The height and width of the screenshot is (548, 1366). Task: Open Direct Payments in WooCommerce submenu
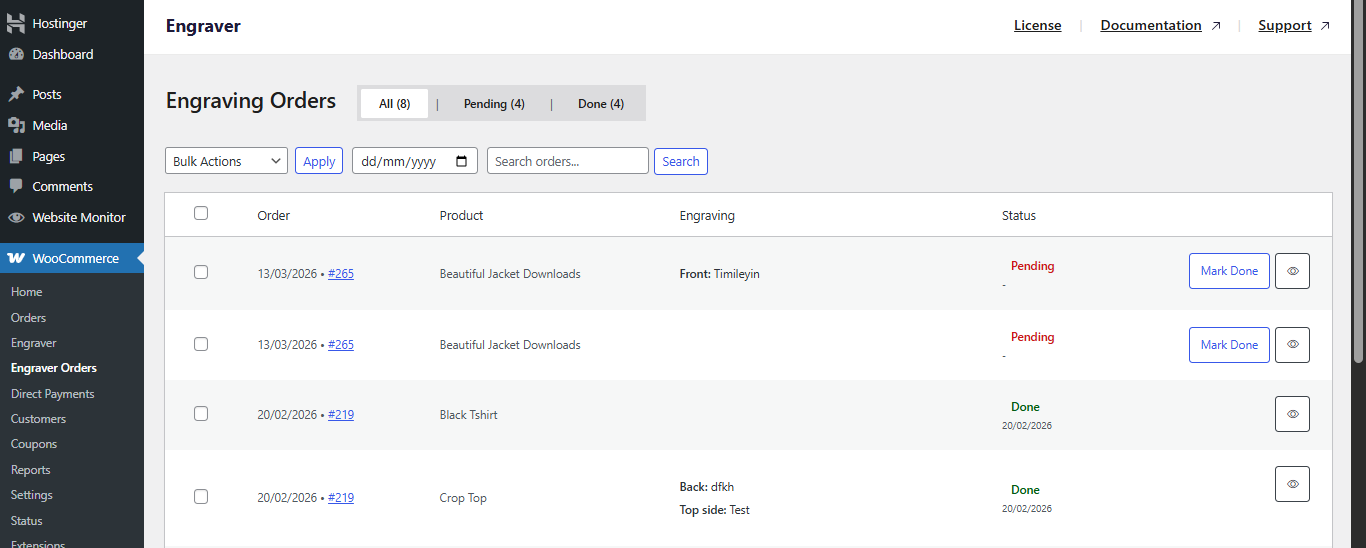[x=52, y=394]
